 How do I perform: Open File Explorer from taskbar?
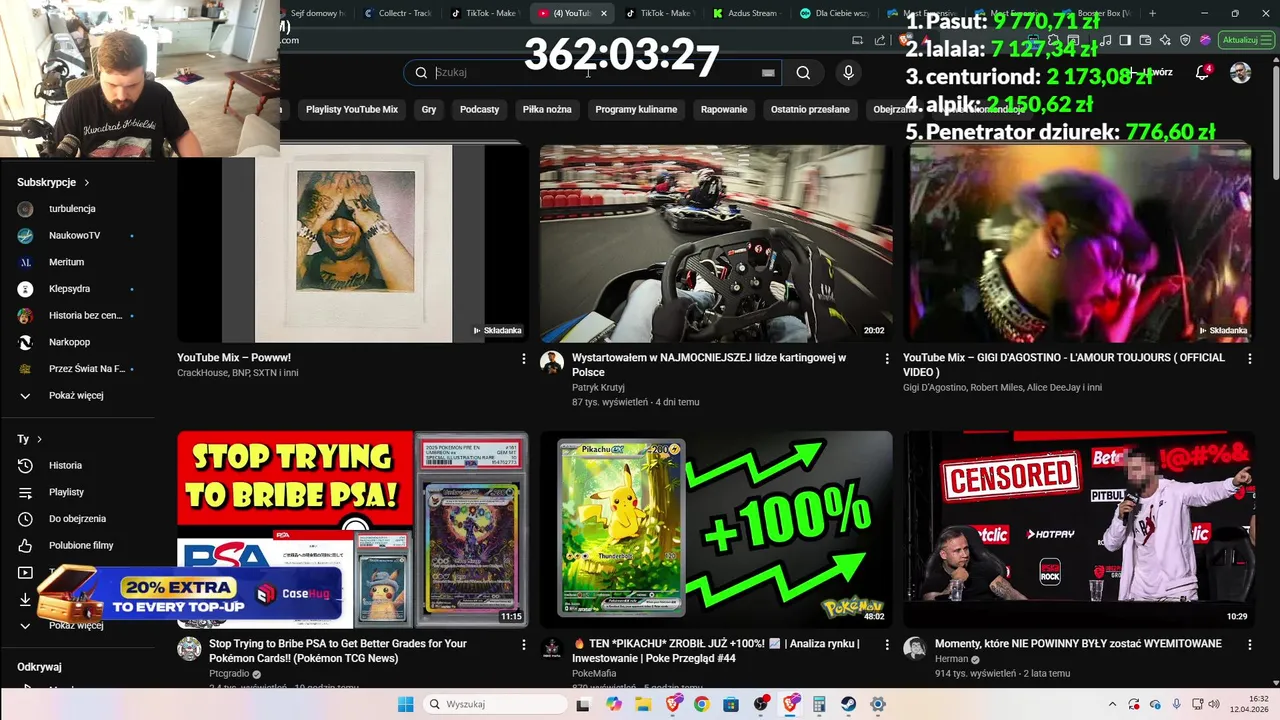643,704
